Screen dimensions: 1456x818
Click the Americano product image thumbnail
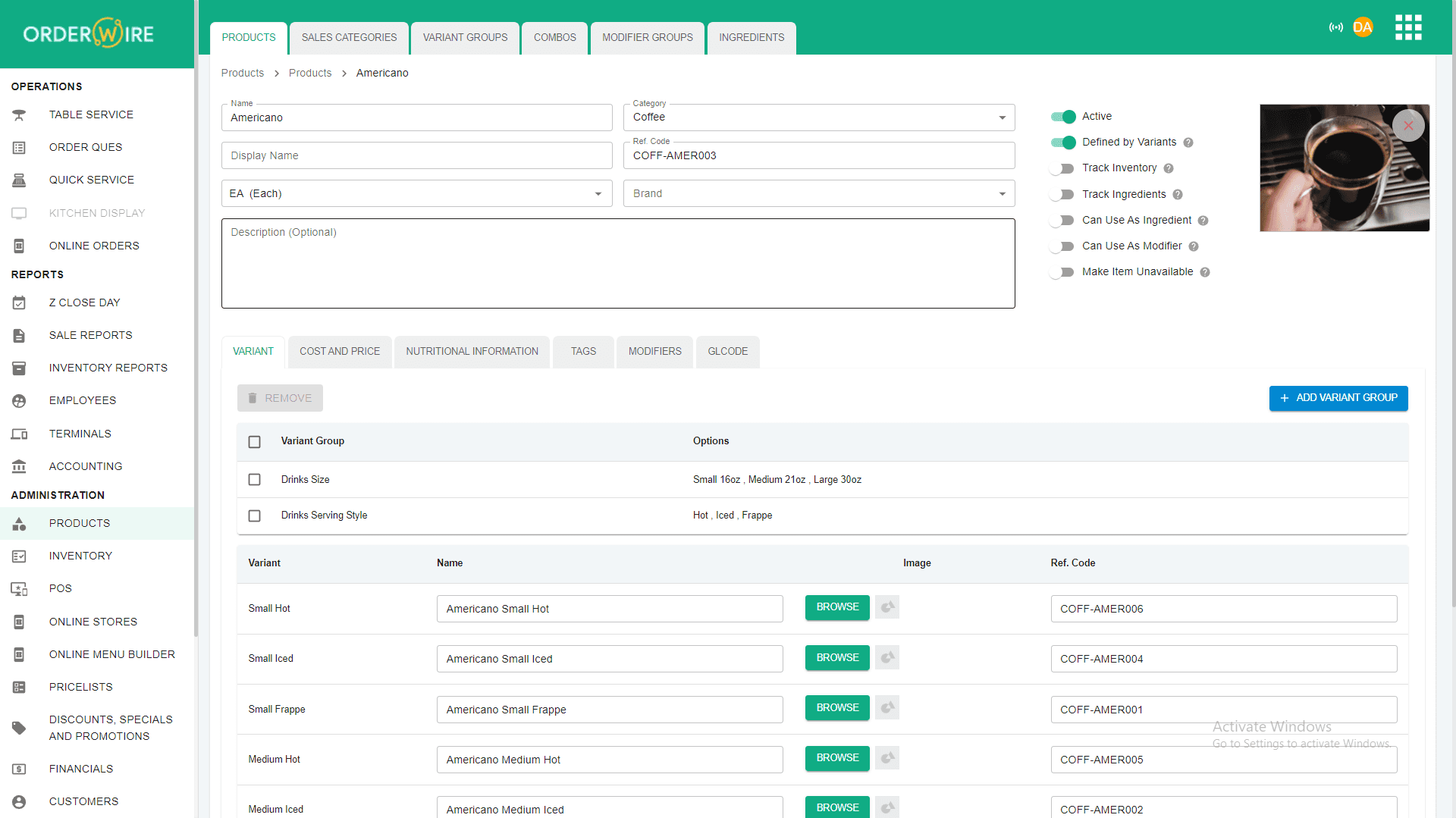[x=1345, y=168]
